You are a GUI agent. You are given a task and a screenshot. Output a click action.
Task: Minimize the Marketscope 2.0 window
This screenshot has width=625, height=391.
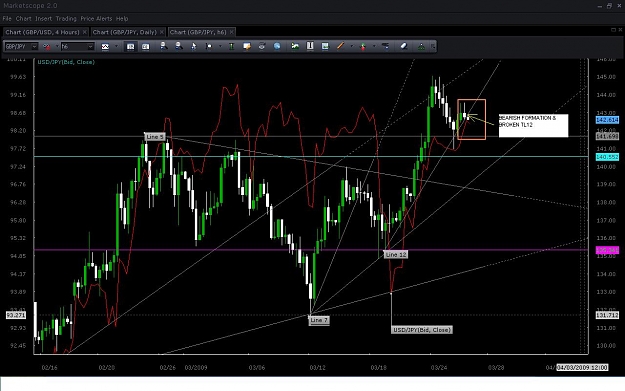tap(600, 6)
